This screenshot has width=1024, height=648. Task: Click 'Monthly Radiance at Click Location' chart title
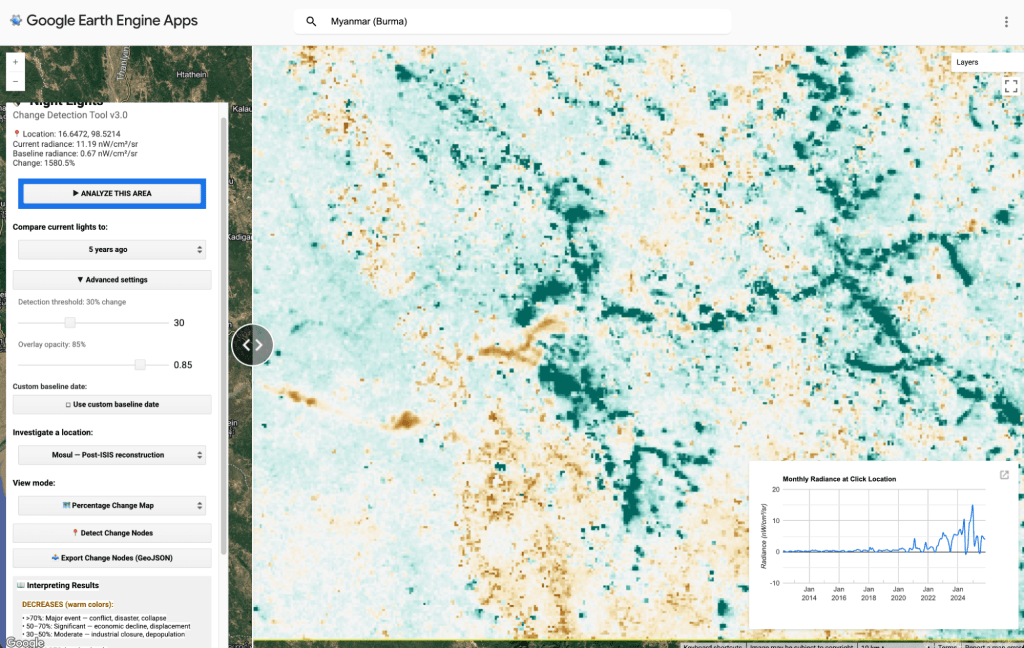[839, 479]
